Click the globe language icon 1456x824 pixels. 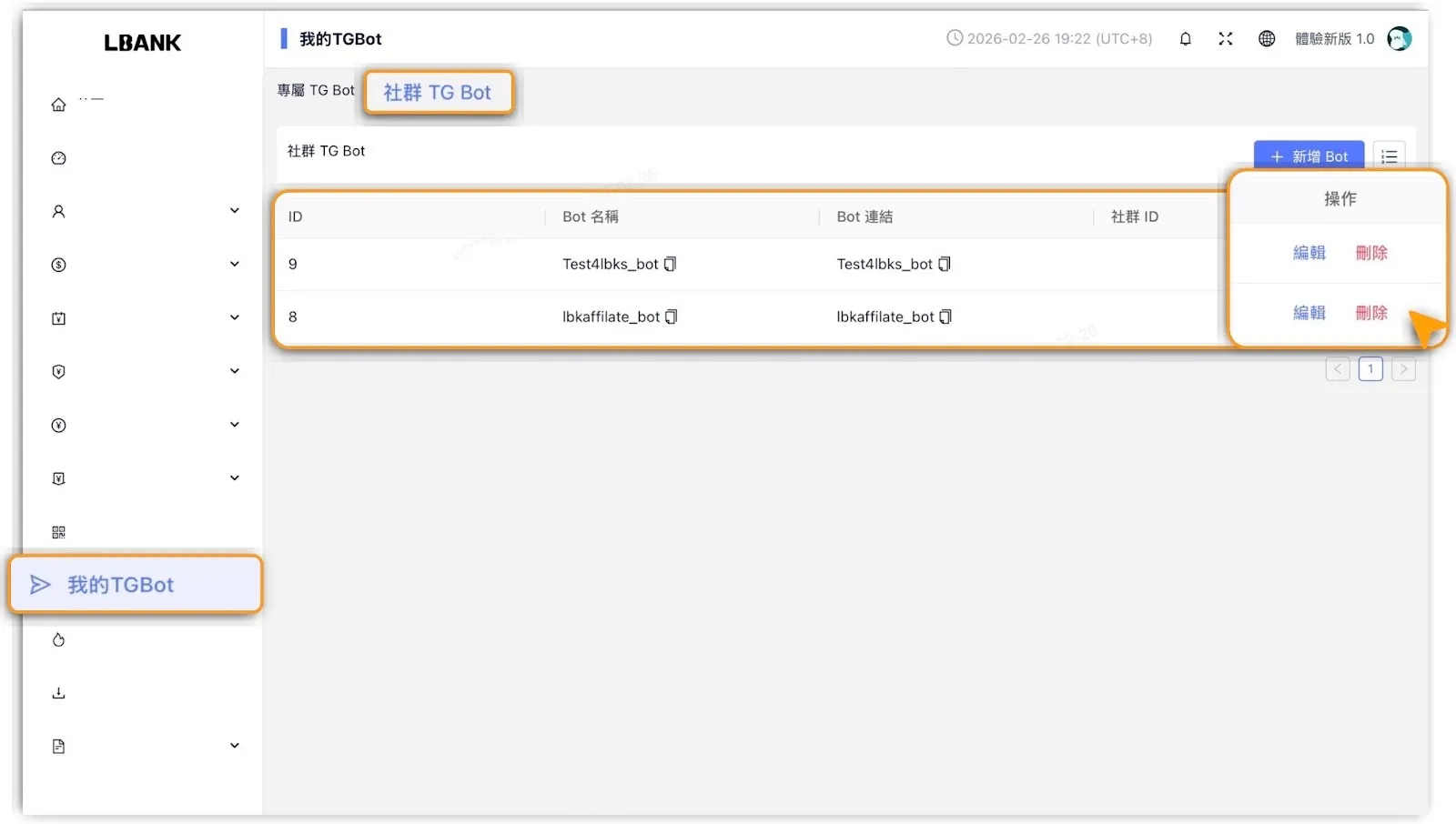(x=1266, y=39)
